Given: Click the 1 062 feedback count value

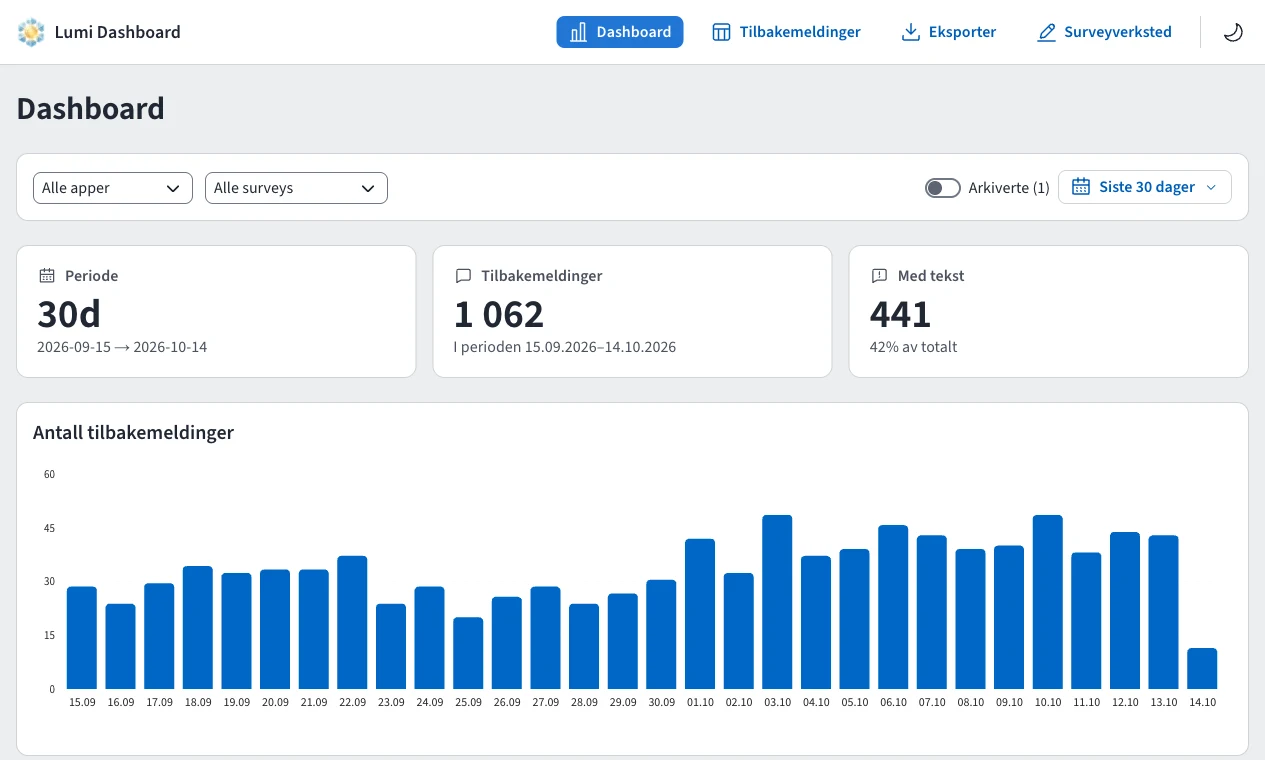Looking at the screenshot, I should pyautogui.click(x=499, y=314).
